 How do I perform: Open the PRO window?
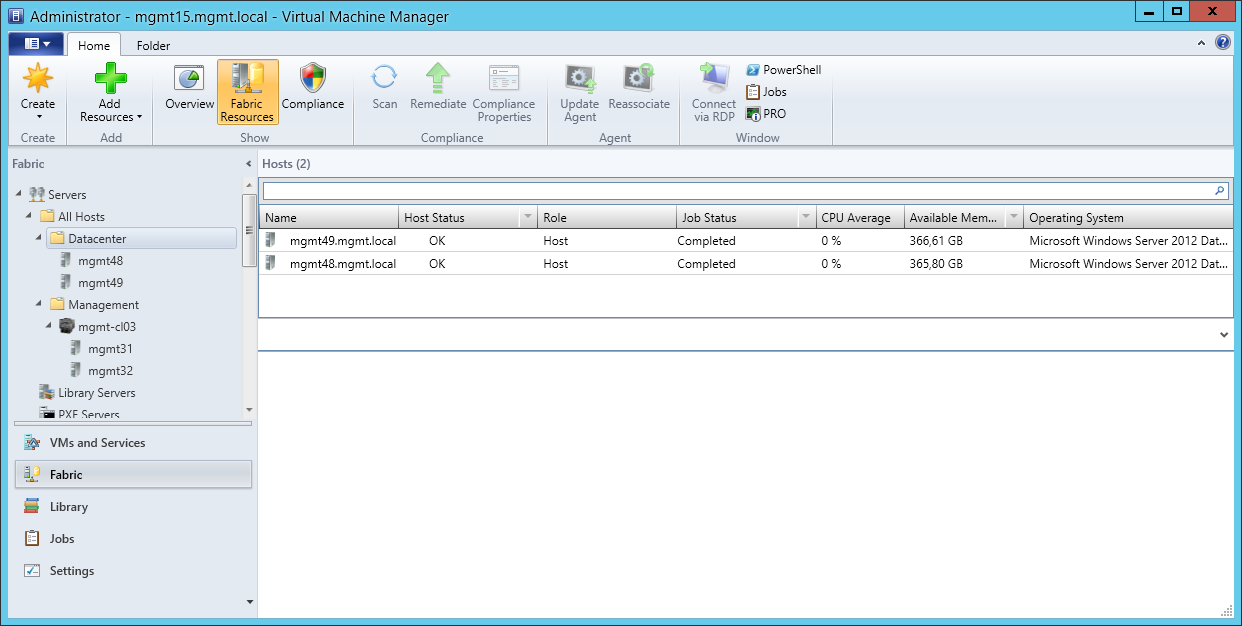pos(766,114)
